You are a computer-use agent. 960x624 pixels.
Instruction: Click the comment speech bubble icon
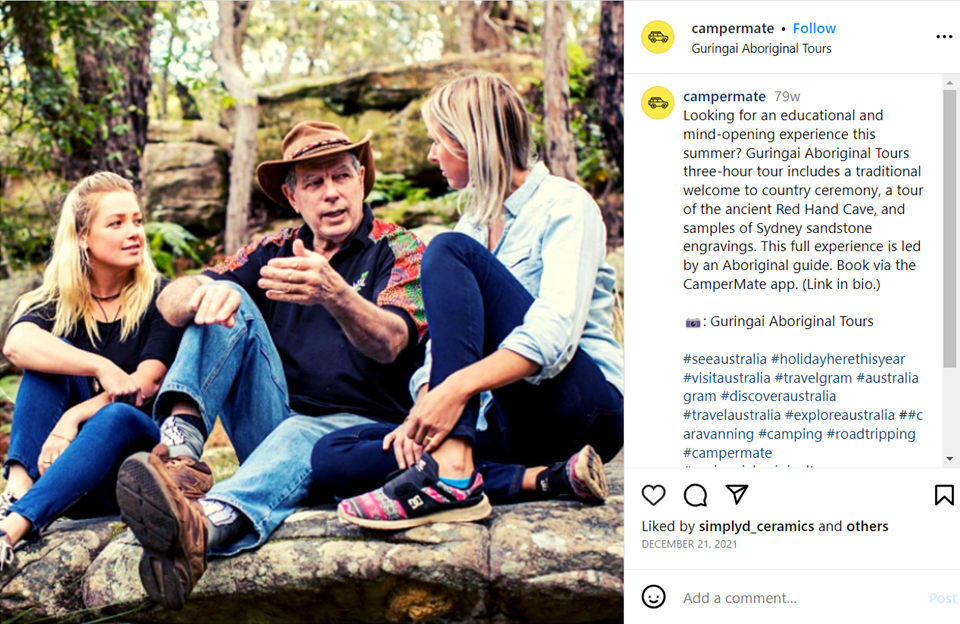(x=695, y=495)
